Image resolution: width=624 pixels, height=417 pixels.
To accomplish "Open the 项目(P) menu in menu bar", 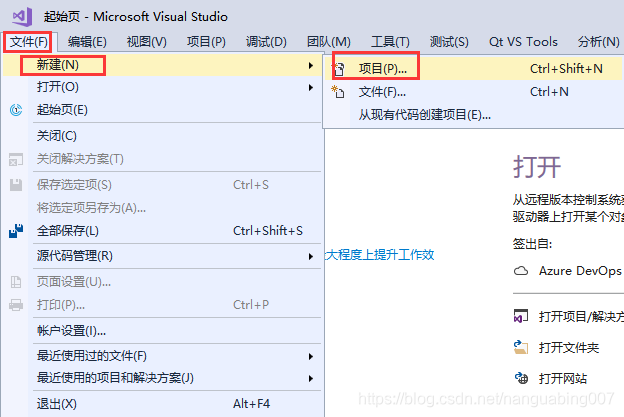I will point(206,42).
